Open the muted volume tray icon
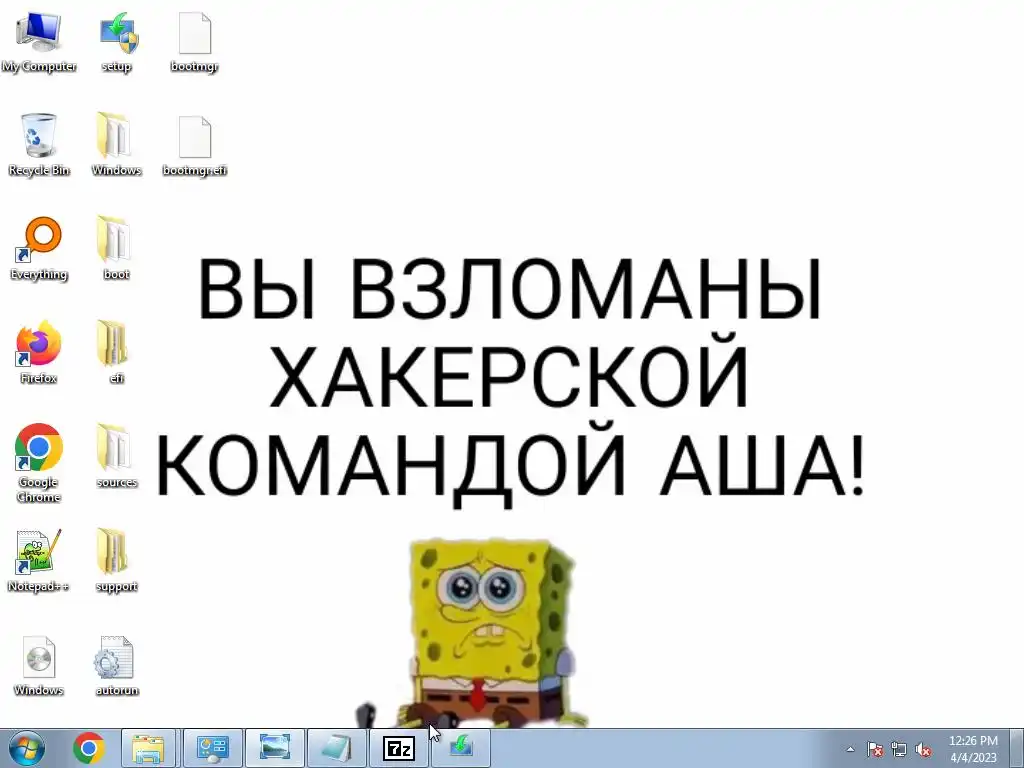 (923, 749)
